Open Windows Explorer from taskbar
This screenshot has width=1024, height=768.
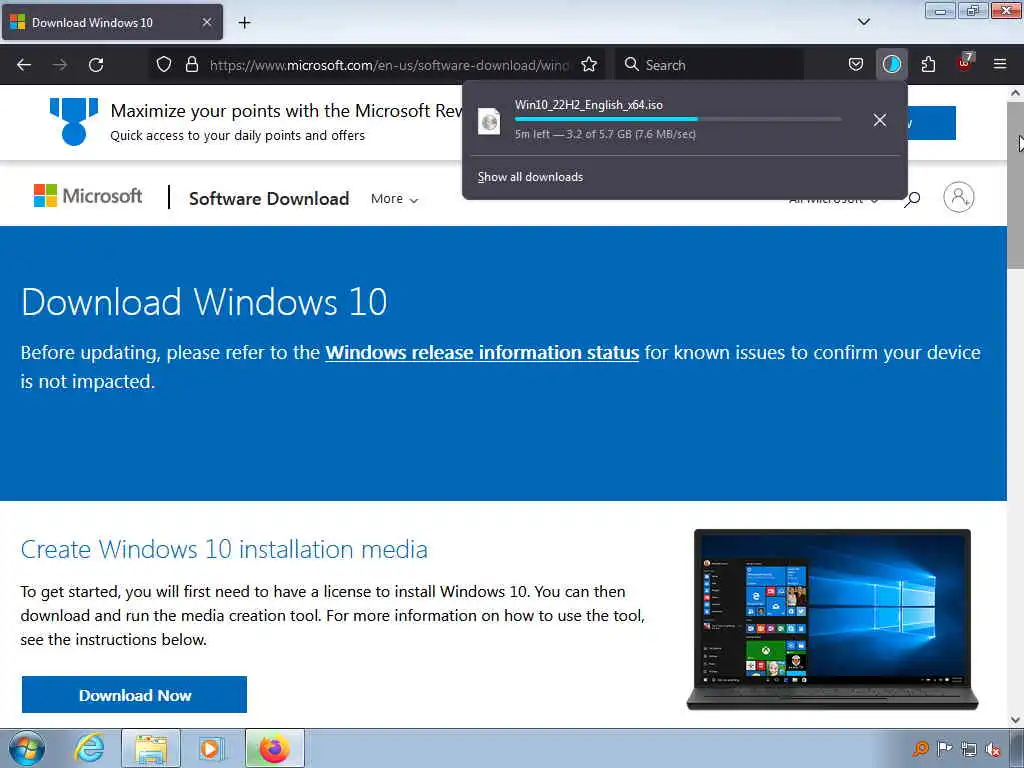click(151, 749)
